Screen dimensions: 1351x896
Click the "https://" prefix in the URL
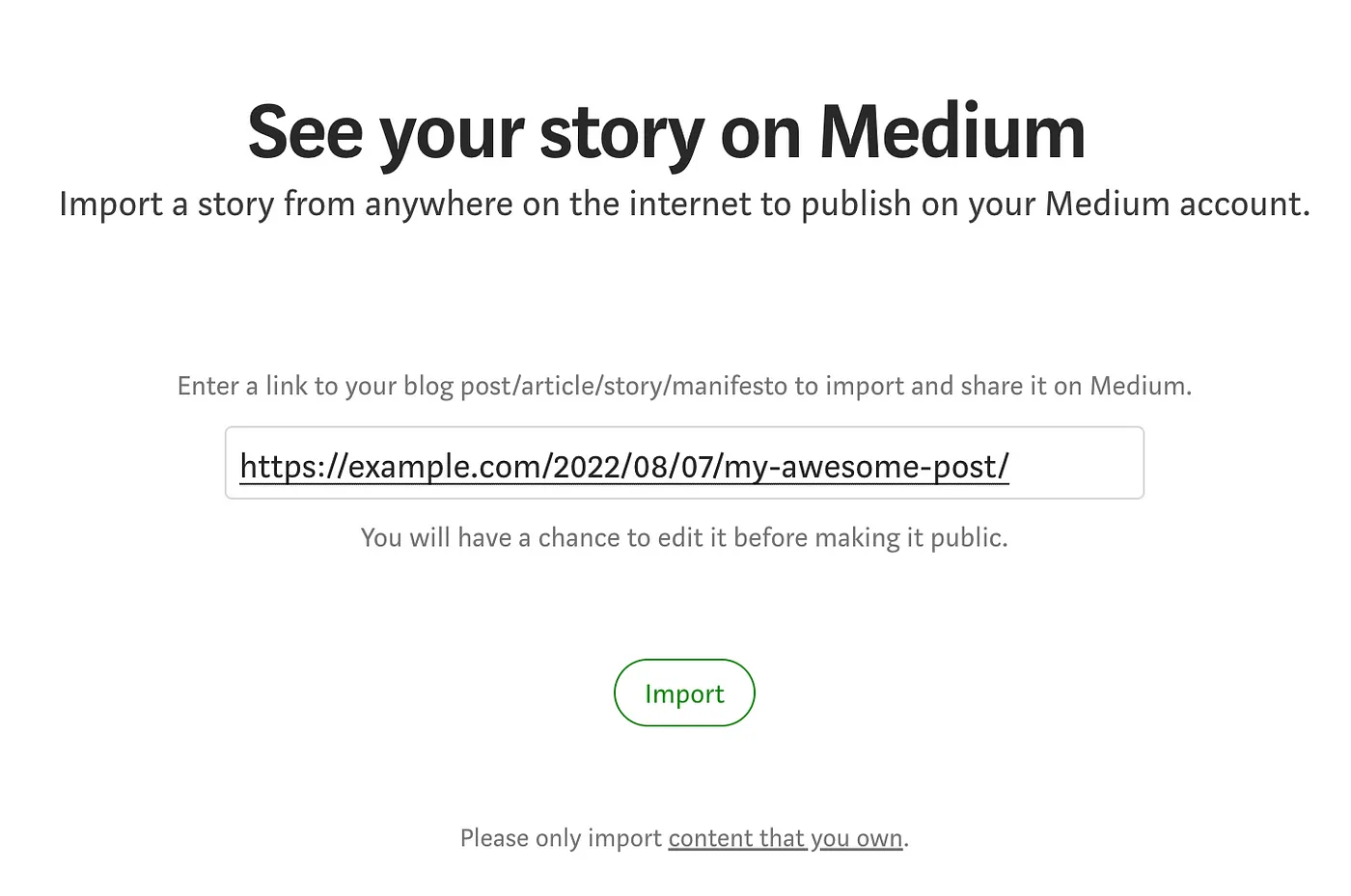coord(292,467)
